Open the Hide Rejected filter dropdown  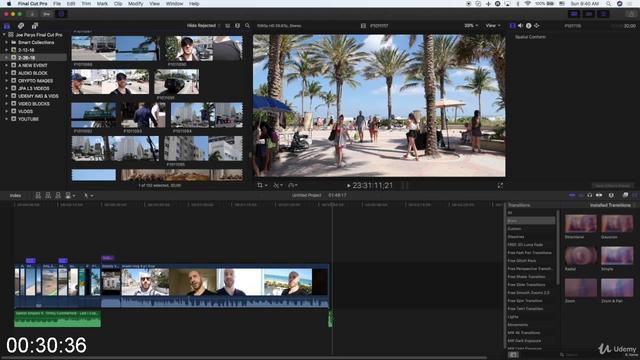[203, 26]
